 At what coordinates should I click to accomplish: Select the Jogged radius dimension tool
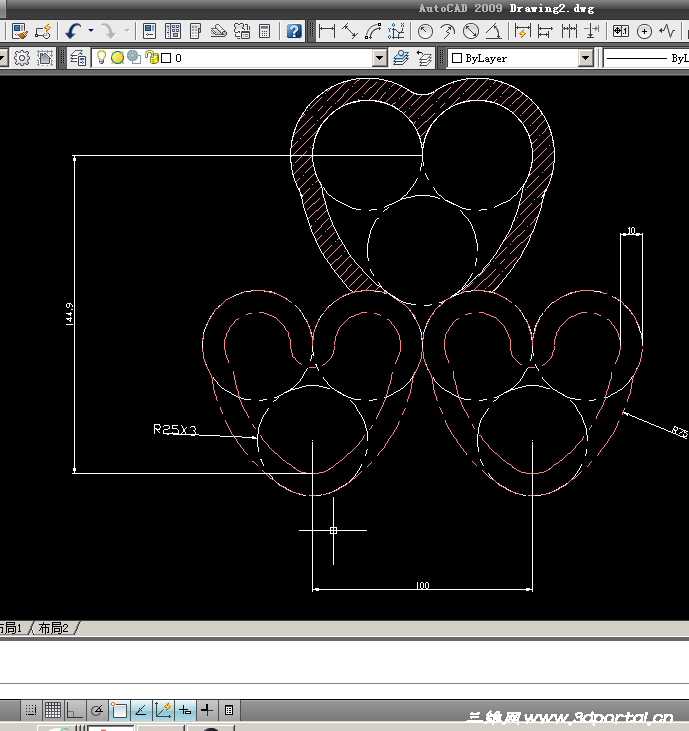click(448, 31)
